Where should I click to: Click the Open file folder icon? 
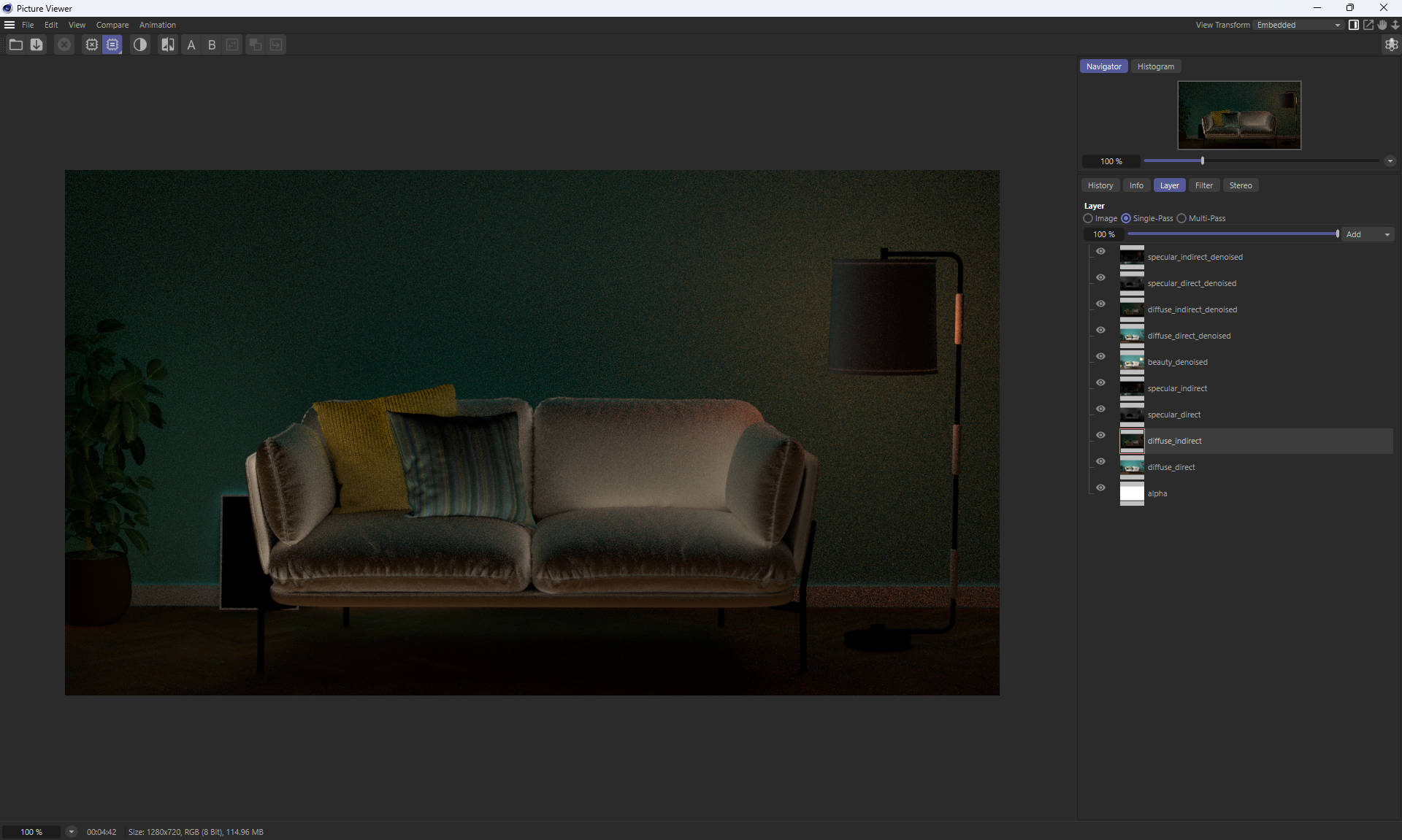click(x=15, y=45)
